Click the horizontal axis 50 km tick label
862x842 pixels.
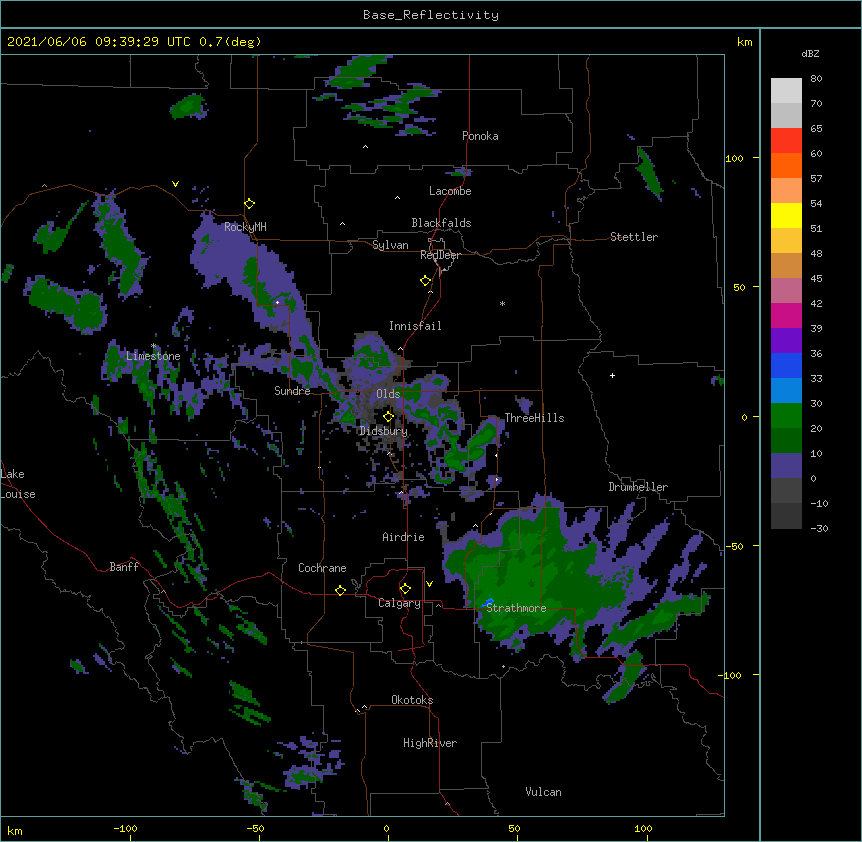(x=514, y=828)
